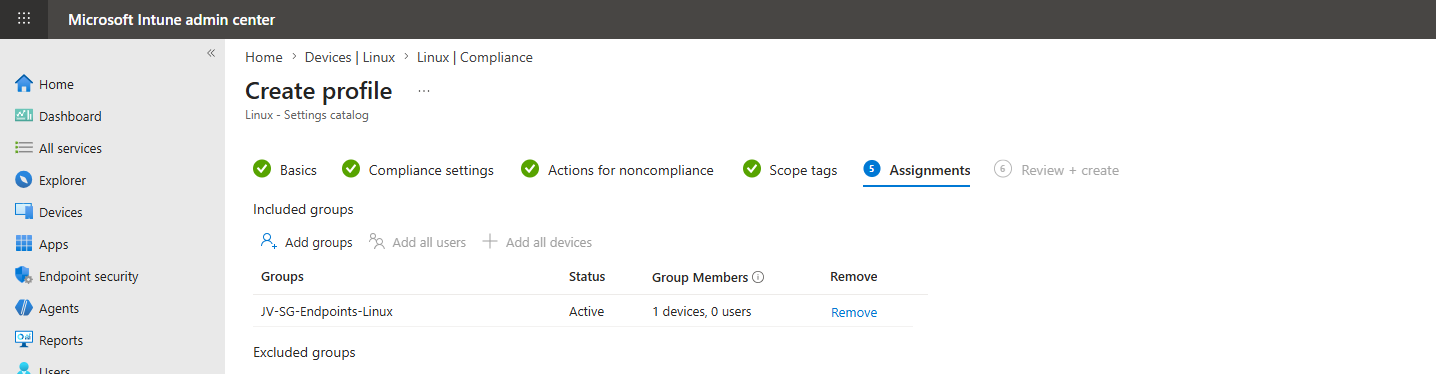Click the Active status cell
This screenshot has width=1436, height=374.
click(x=587, y=311)
